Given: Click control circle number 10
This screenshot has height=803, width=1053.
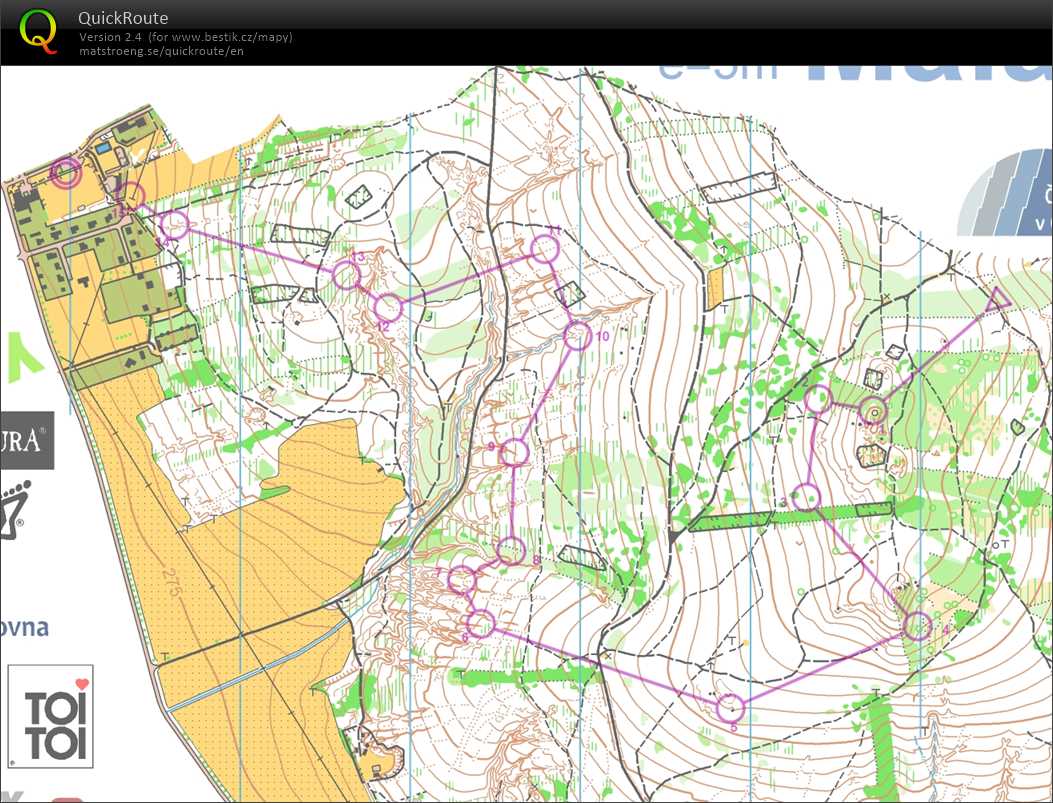Looking at the screenshot, I should click(x=578, y=336).
